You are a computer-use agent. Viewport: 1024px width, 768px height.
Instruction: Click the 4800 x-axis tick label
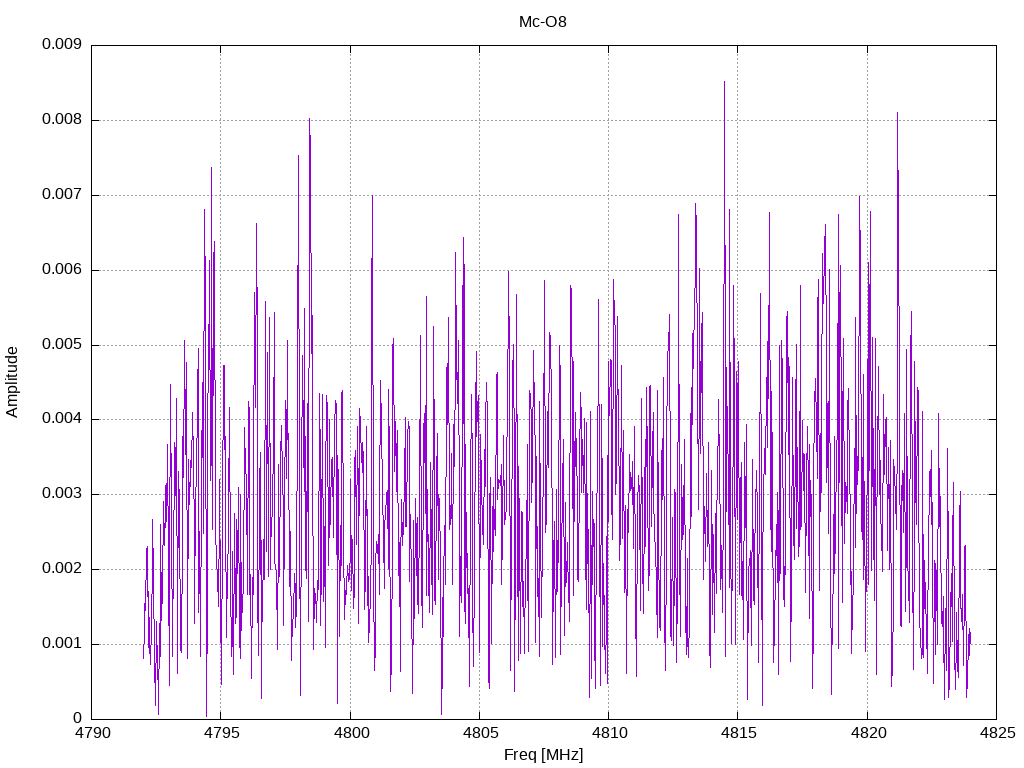click(351, 733)
